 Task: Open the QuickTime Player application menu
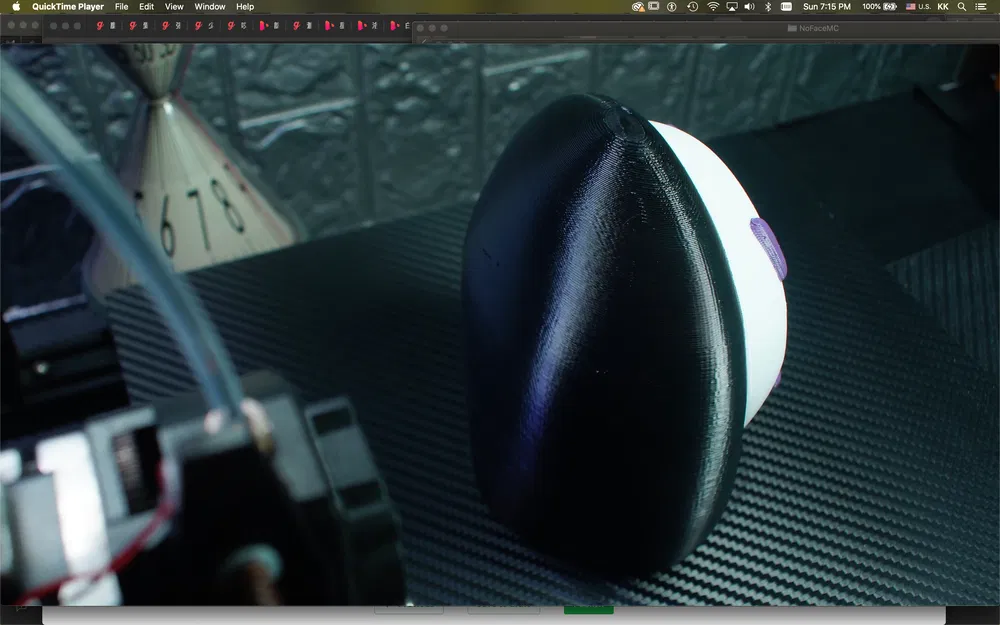point(68,6)
